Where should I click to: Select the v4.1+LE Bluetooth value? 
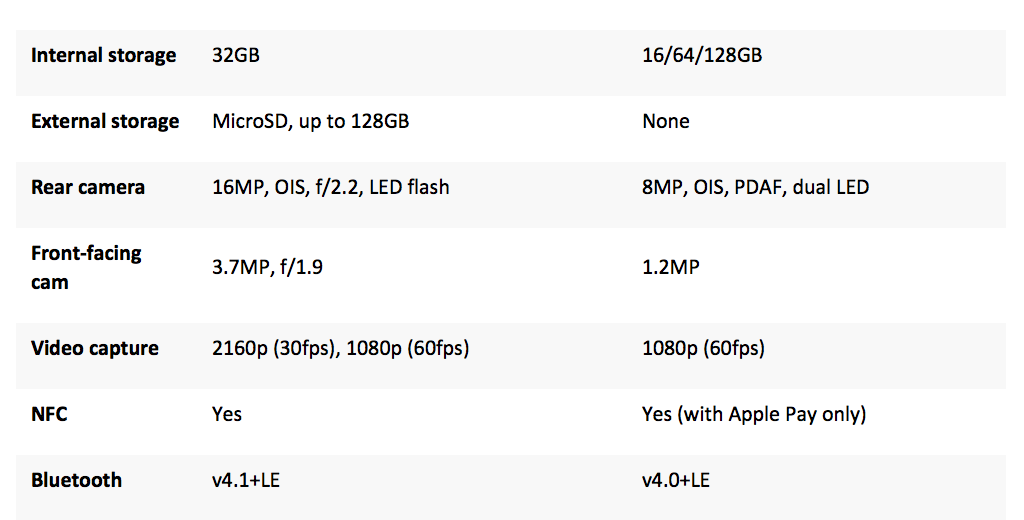tap(245, 480)
